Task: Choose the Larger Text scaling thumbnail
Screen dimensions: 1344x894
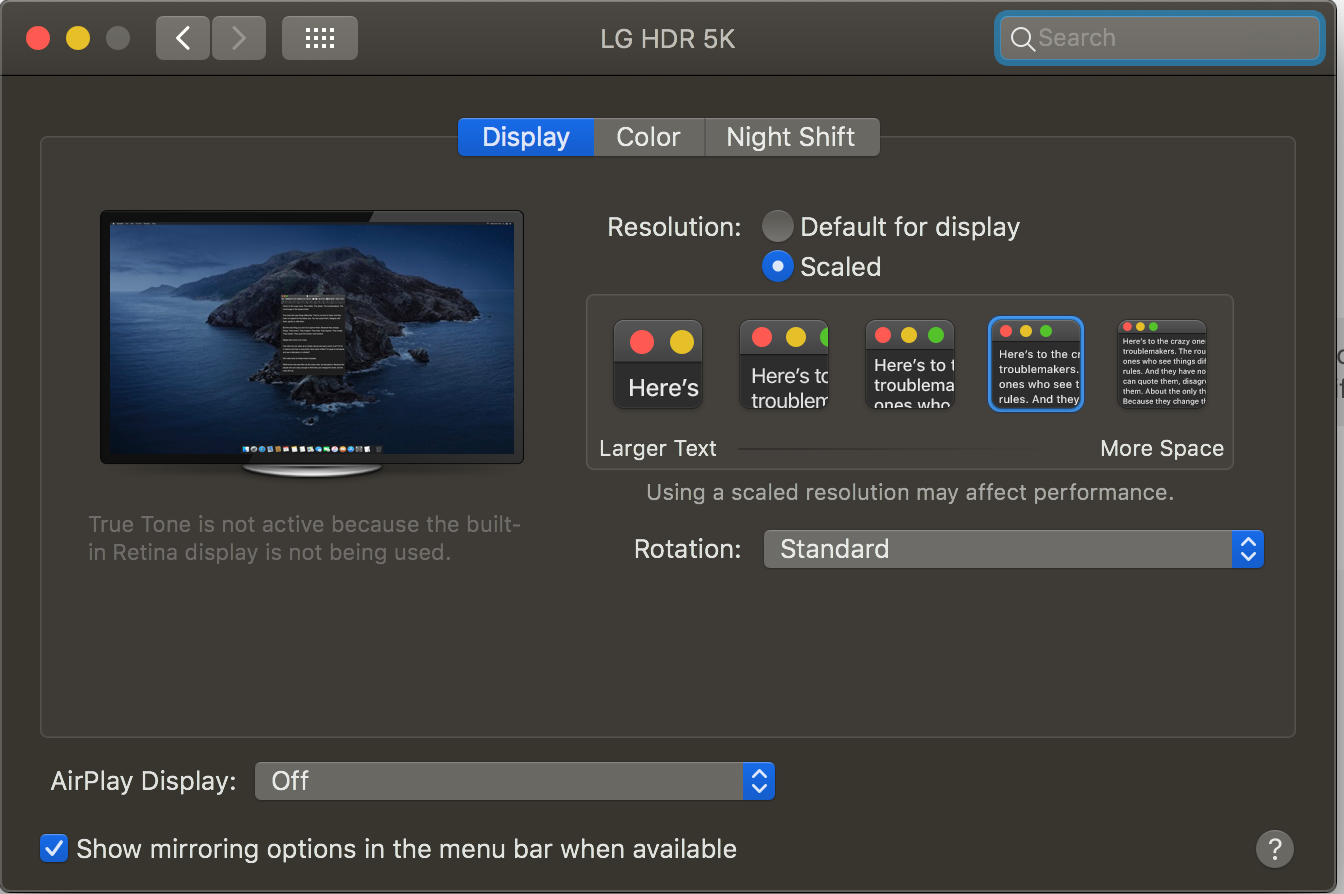Action: tap(658, 364)
